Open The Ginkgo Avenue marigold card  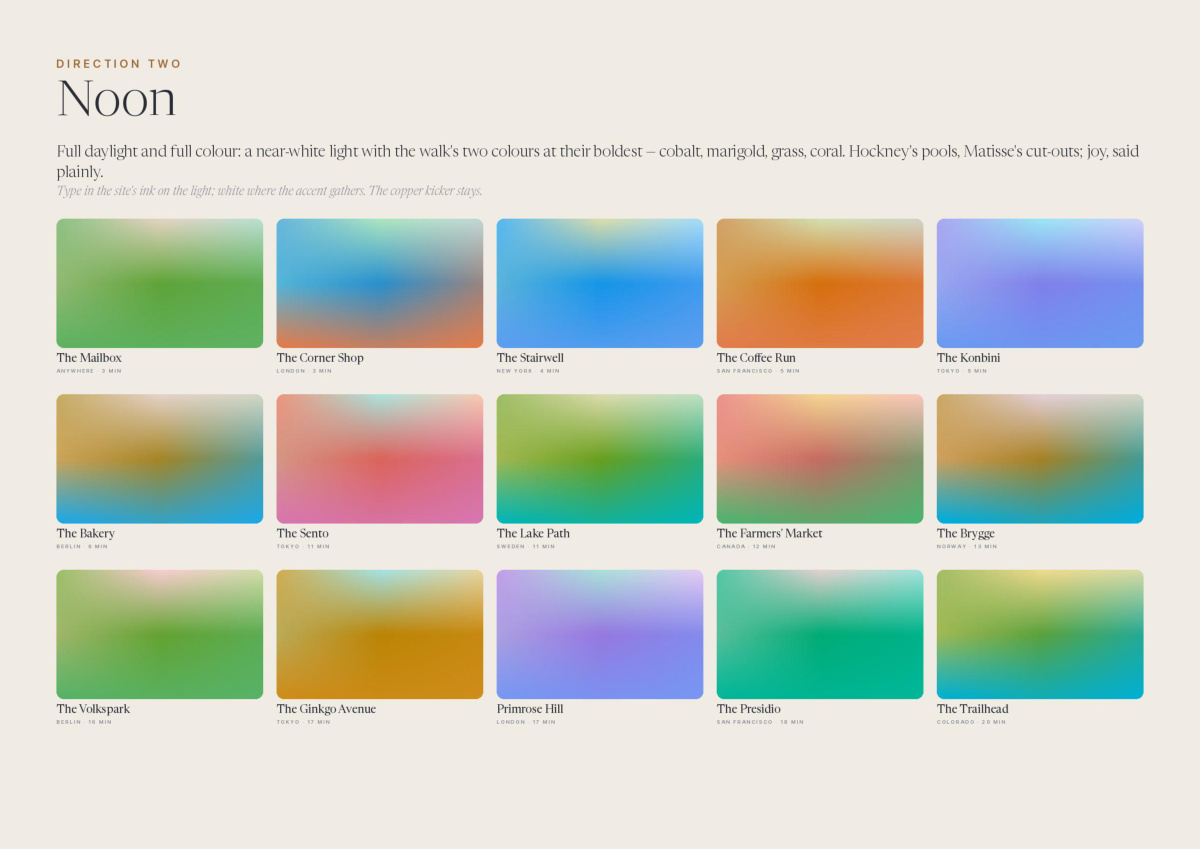[380, 634]
